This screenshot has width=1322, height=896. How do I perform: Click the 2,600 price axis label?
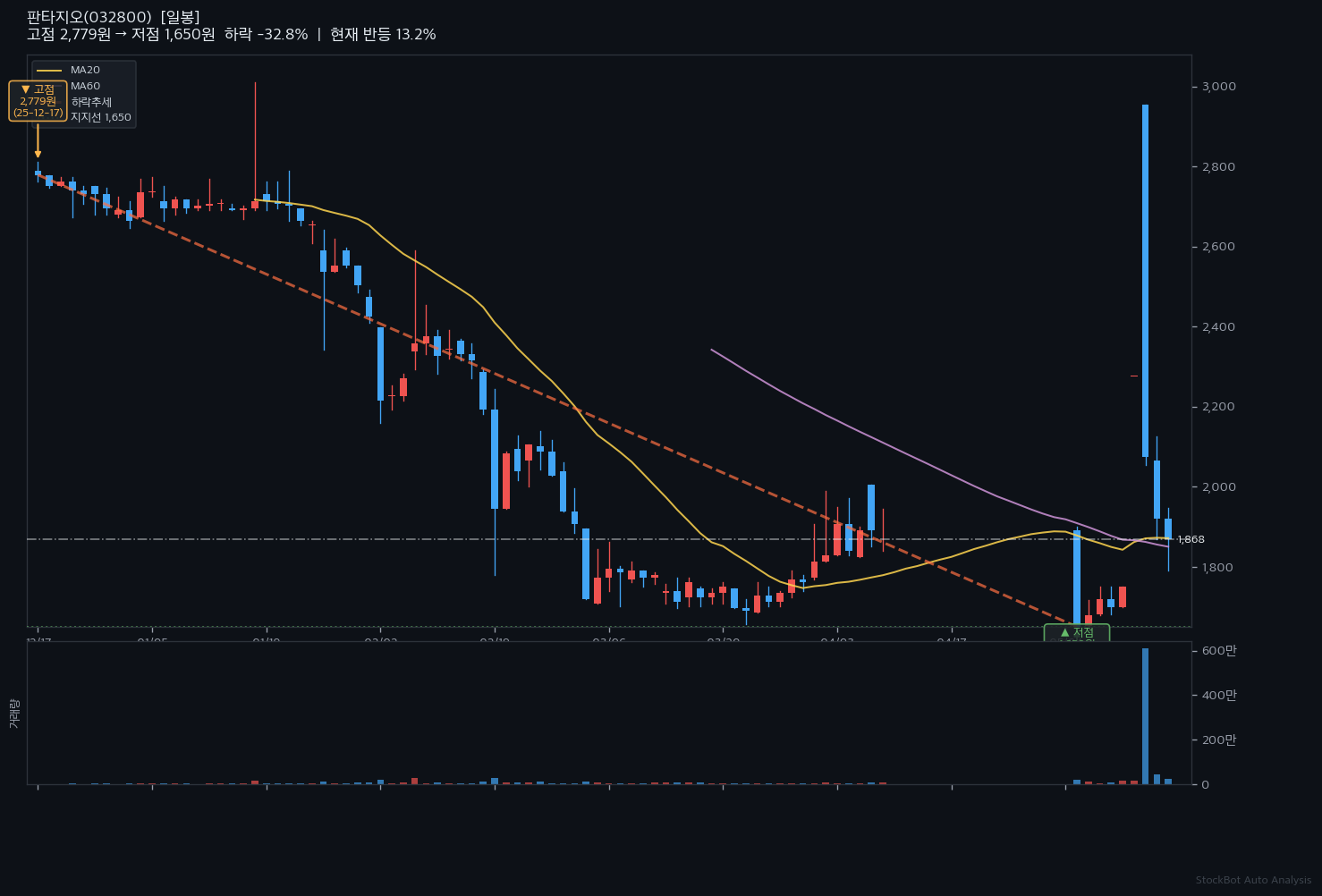pyautogui.click(x=1219, y=247)
